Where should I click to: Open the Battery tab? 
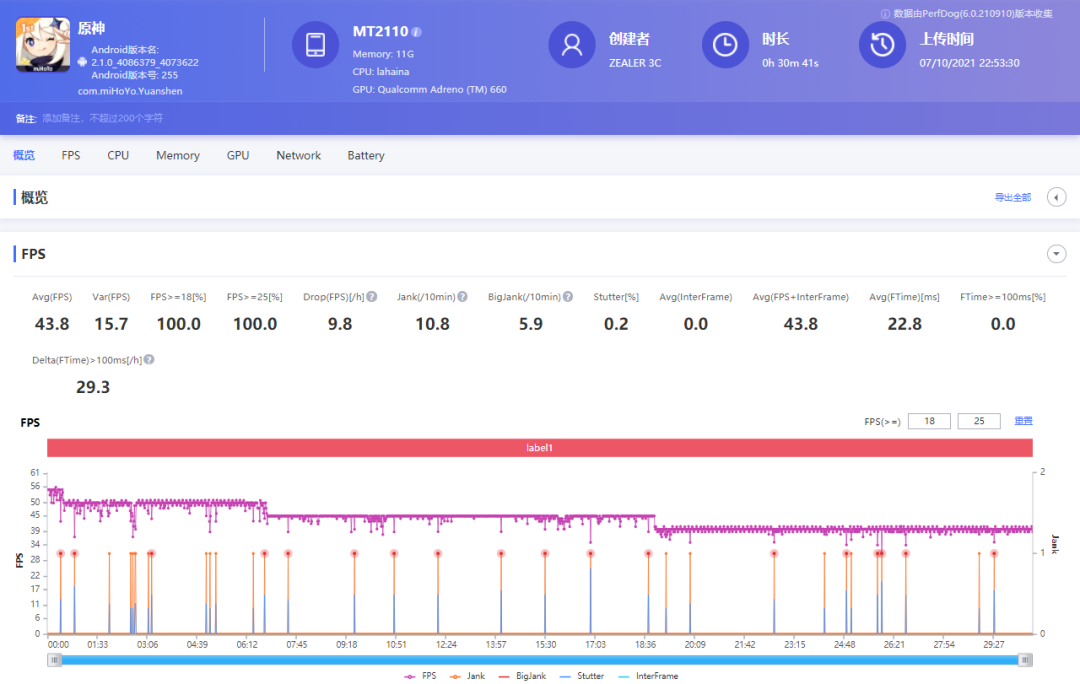tap(366, 156)
